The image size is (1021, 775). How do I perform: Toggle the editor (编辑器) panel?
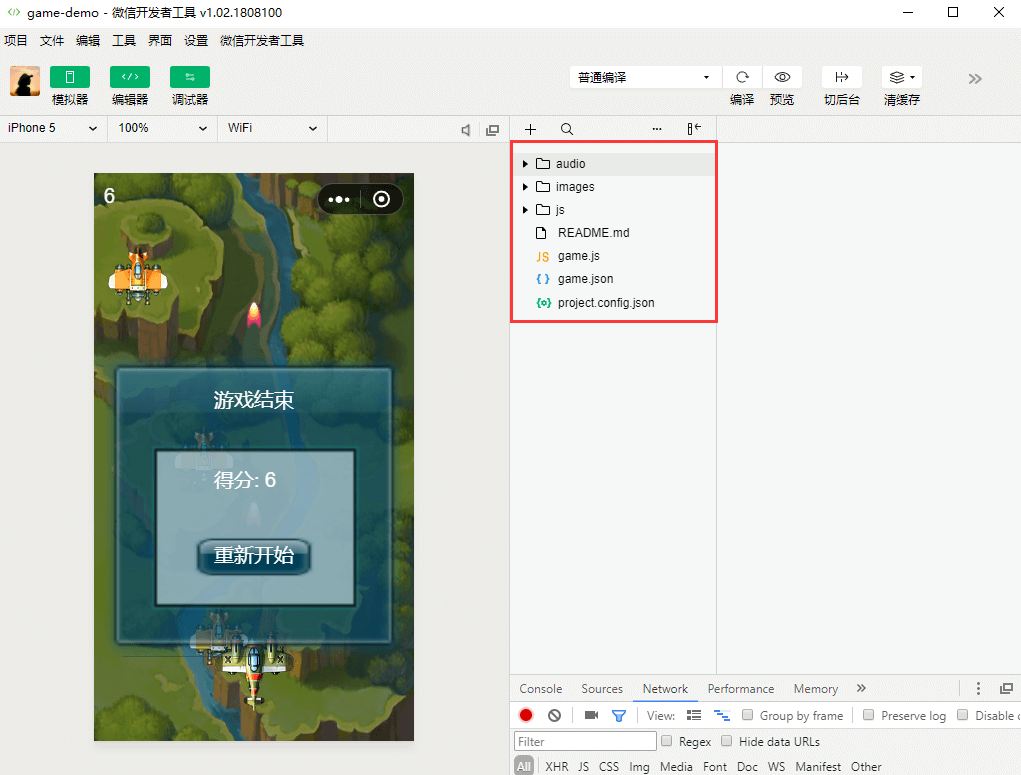[130, 77]
